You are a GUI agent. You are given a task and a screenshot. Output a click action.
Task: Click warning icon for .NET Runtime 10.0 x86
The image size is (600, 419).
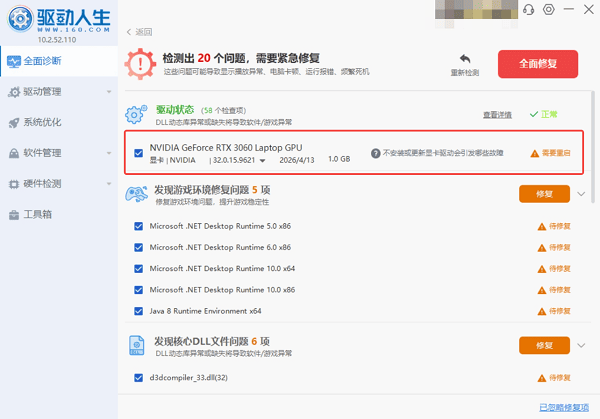[542, 290]
